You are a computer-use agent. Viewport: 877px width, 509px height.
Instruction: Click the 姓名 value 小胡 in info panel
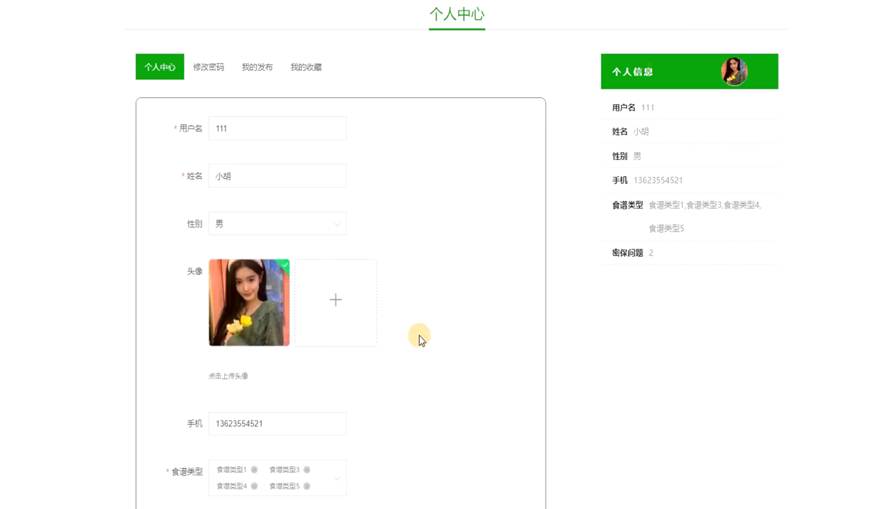point(641,131)
